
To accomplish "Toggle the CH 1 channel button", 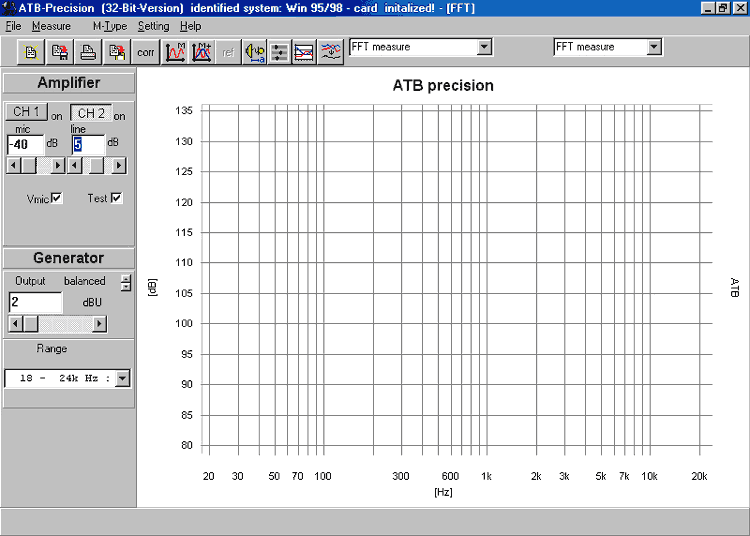I will [26, 112].
